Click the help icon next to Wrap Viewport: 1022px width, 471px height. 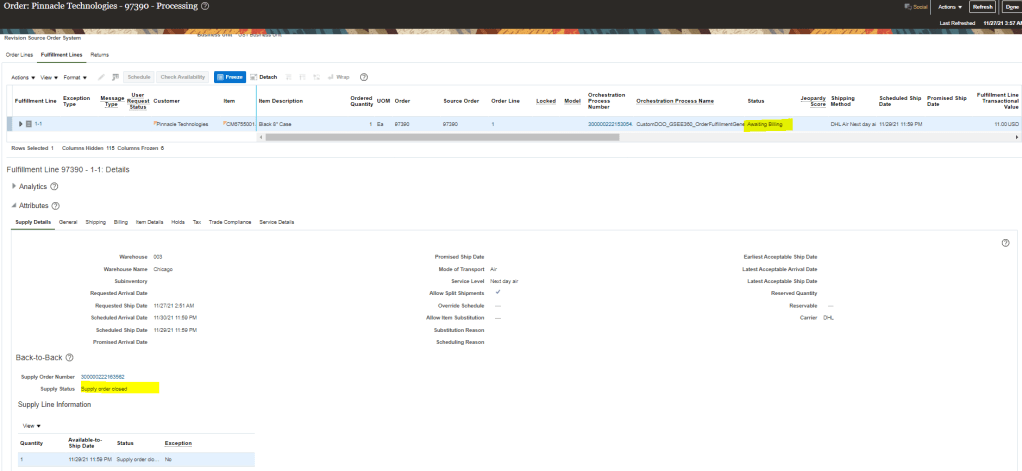pyautogui.click(x=364, y=76)
